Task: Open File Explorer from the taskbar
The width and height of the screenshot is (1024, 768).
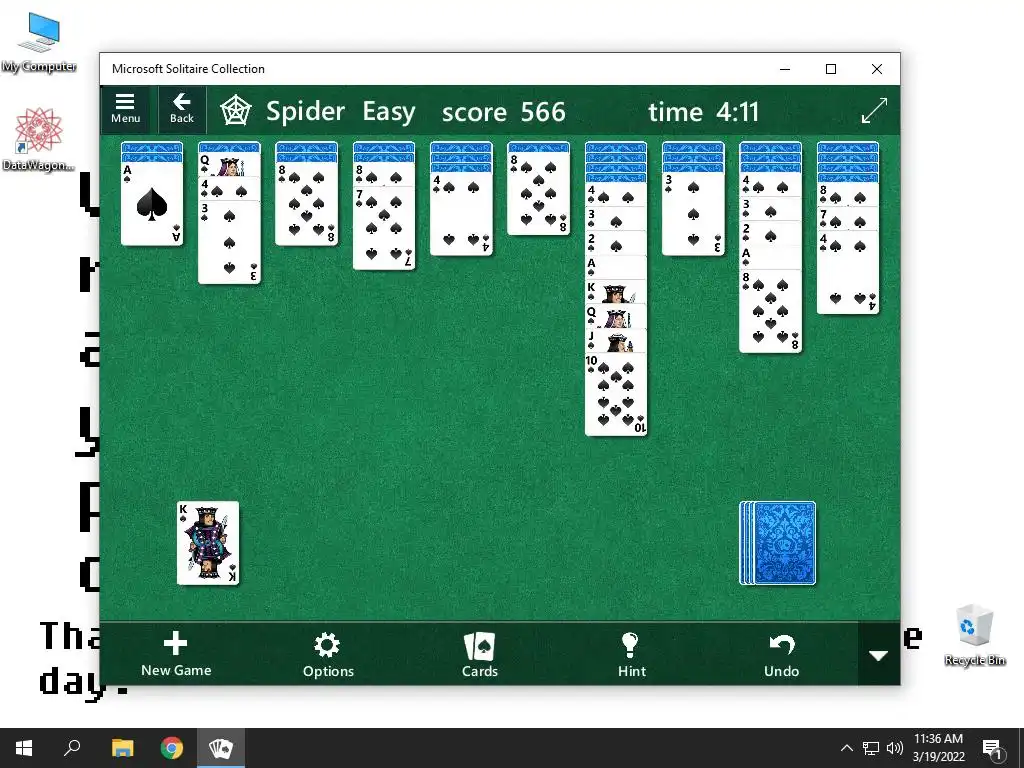Action: 122,748
